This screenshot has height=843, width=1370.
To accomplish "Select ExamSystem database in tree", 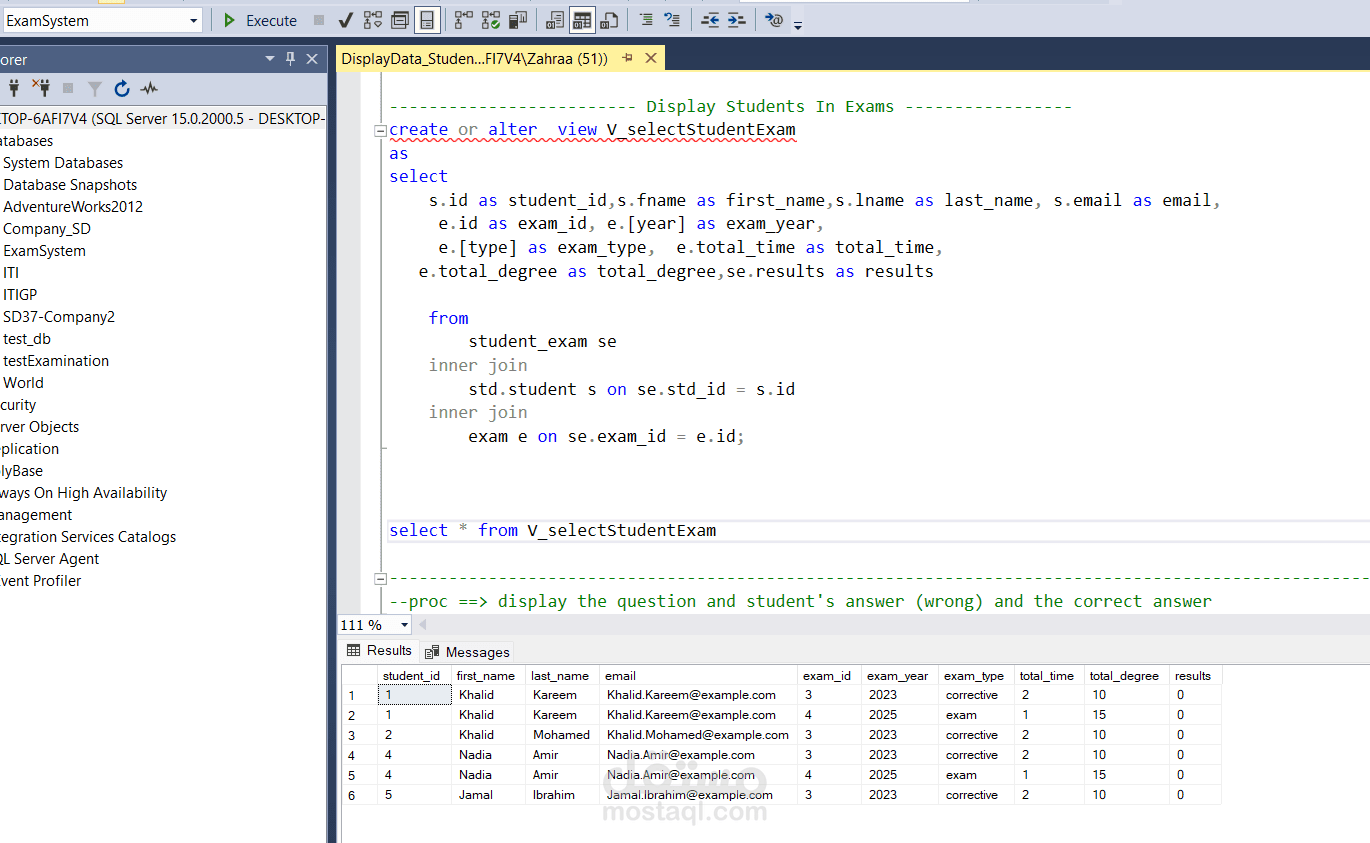I will [44, 251].
